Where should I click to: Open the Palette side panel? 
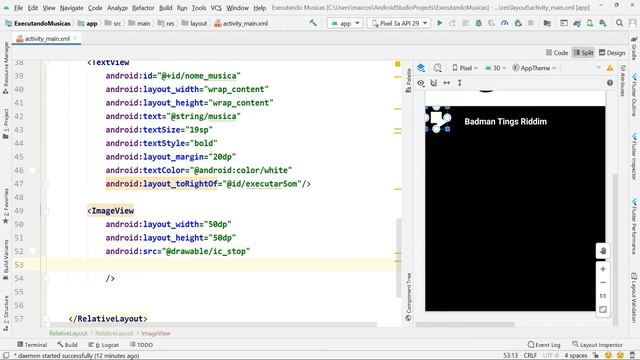click(x=409, y=80)
